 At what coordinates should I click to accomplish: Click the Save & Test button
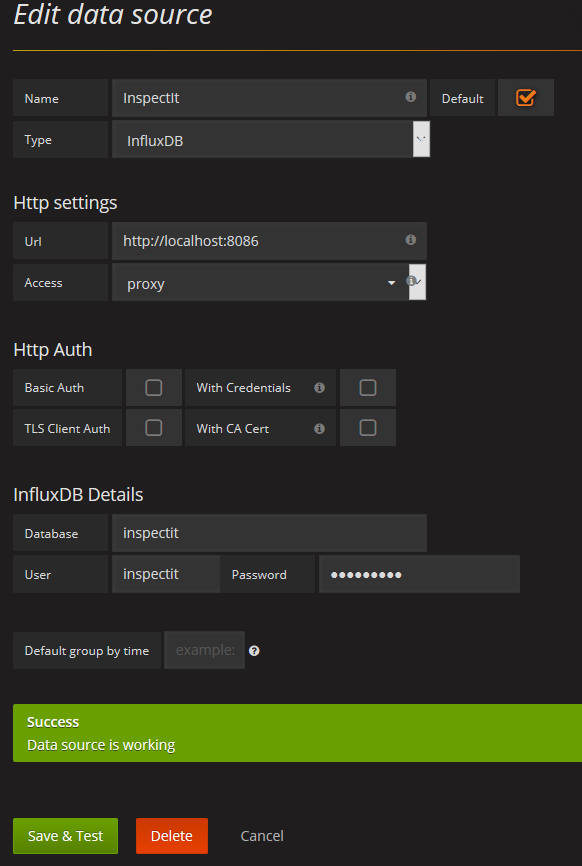click(65, 836)
